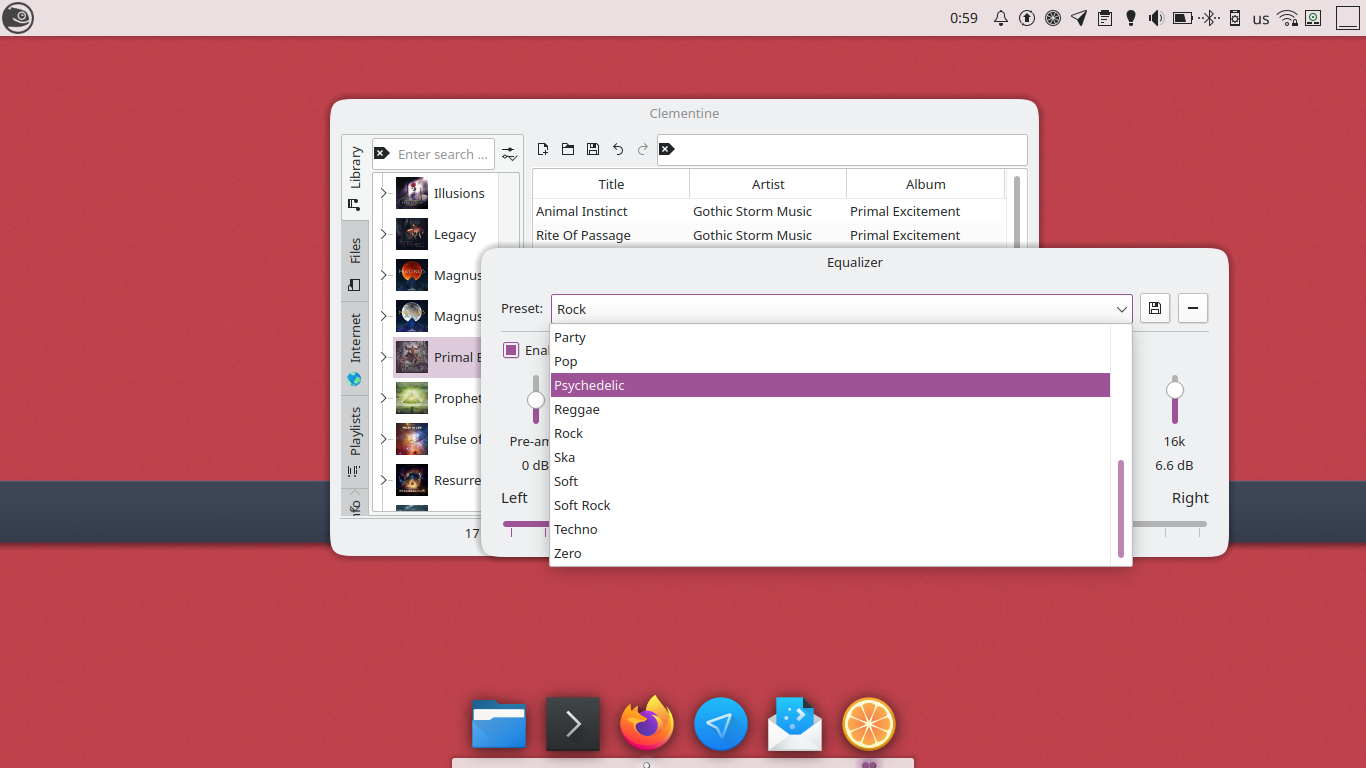Open notifications bell in the top panel
The image size is (1366, 768).
coord(1001,18)
